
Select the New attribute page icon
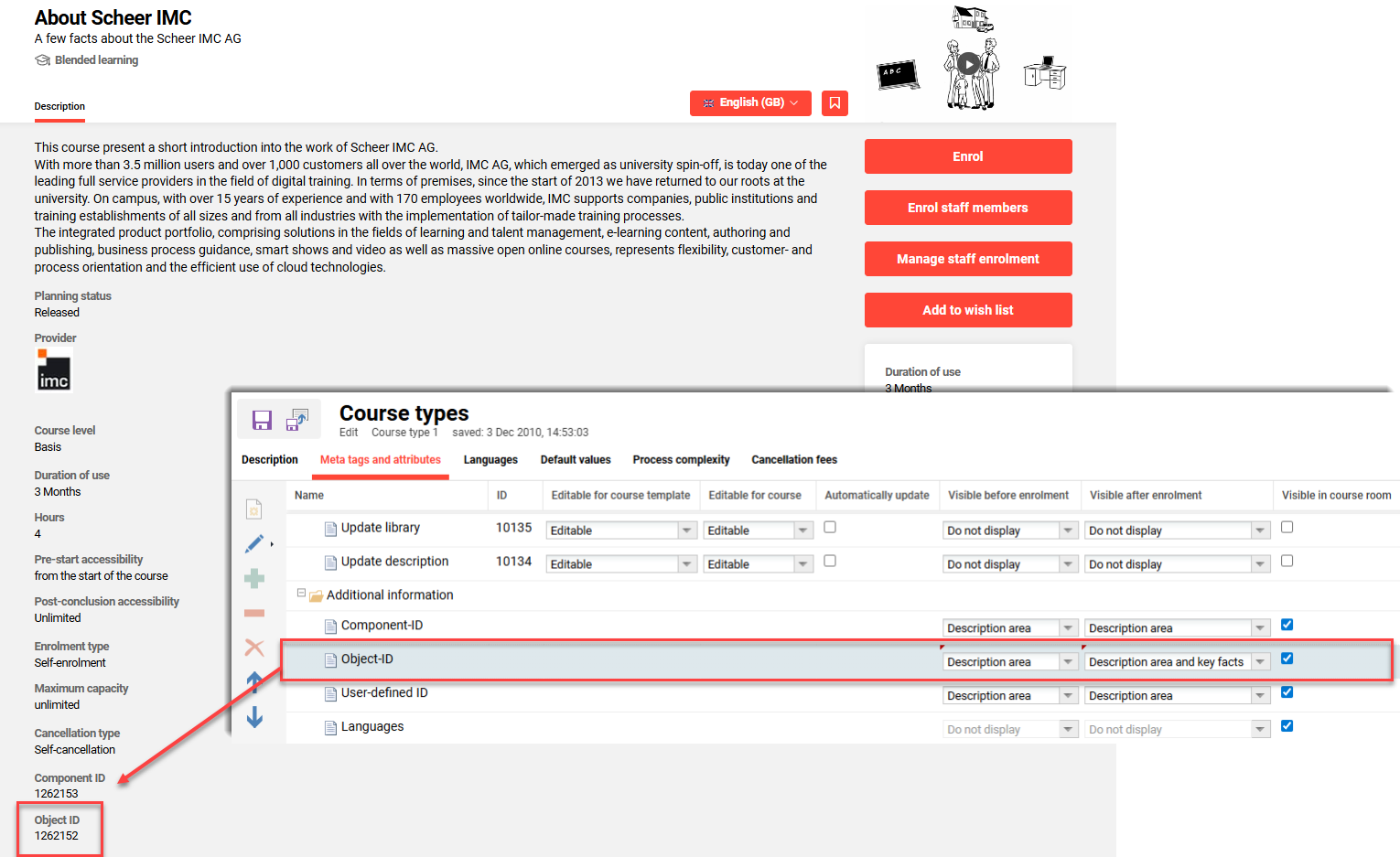click(x=253, y=509)
